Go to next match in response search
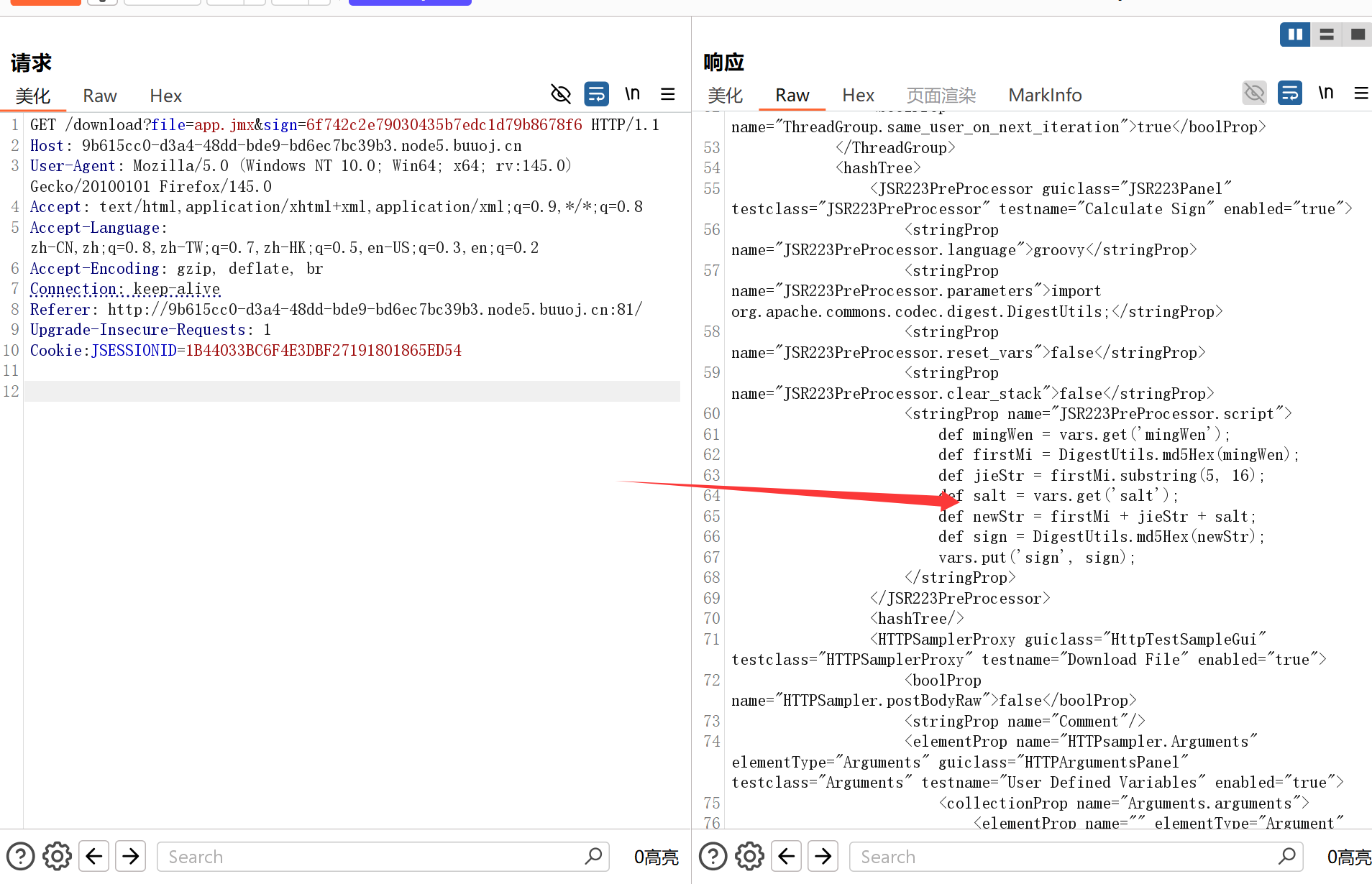 pyautogui.click(x=823, y=857)
